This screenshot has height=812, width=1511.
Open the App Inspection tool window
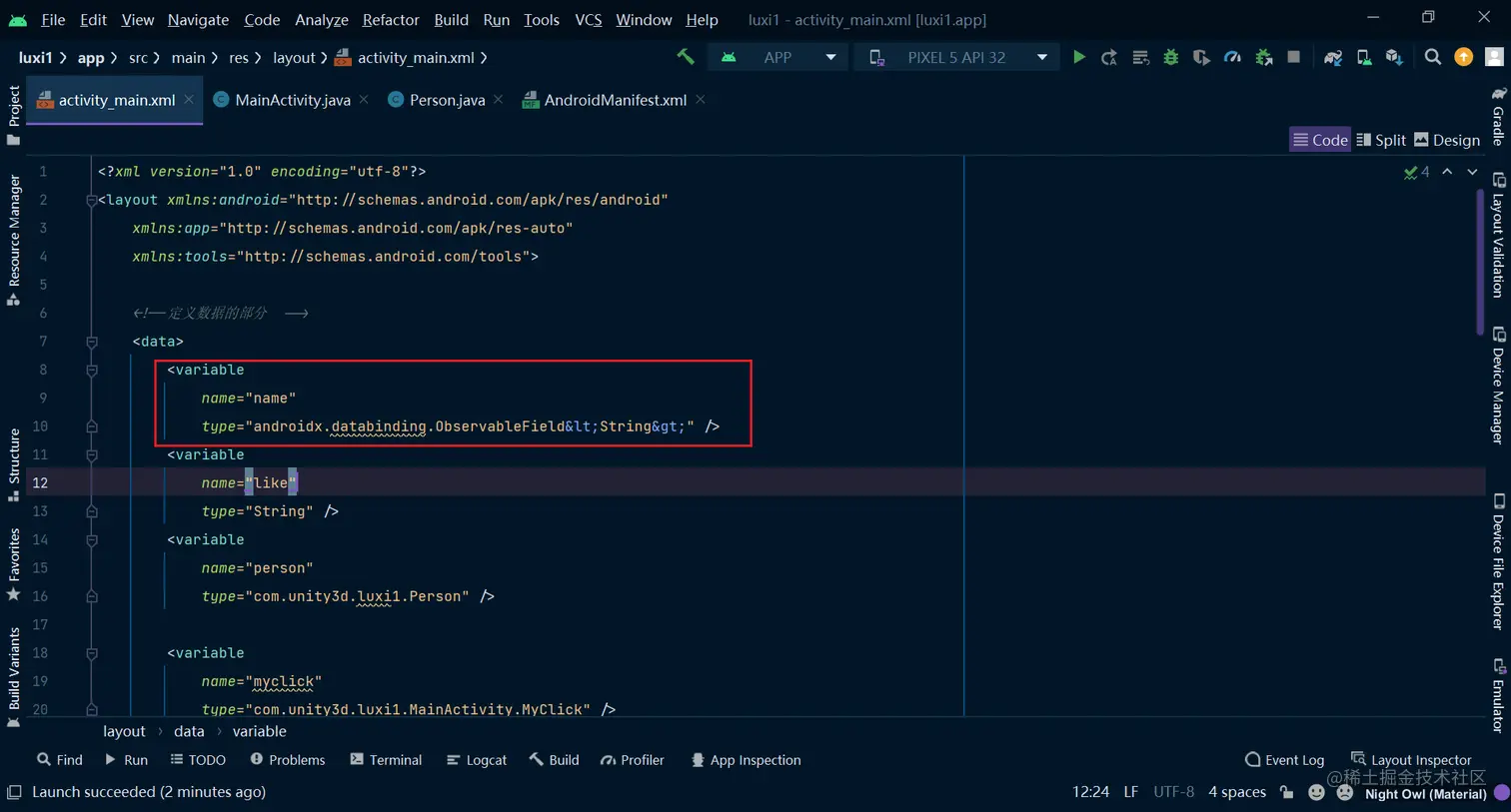tap(746, 760)
